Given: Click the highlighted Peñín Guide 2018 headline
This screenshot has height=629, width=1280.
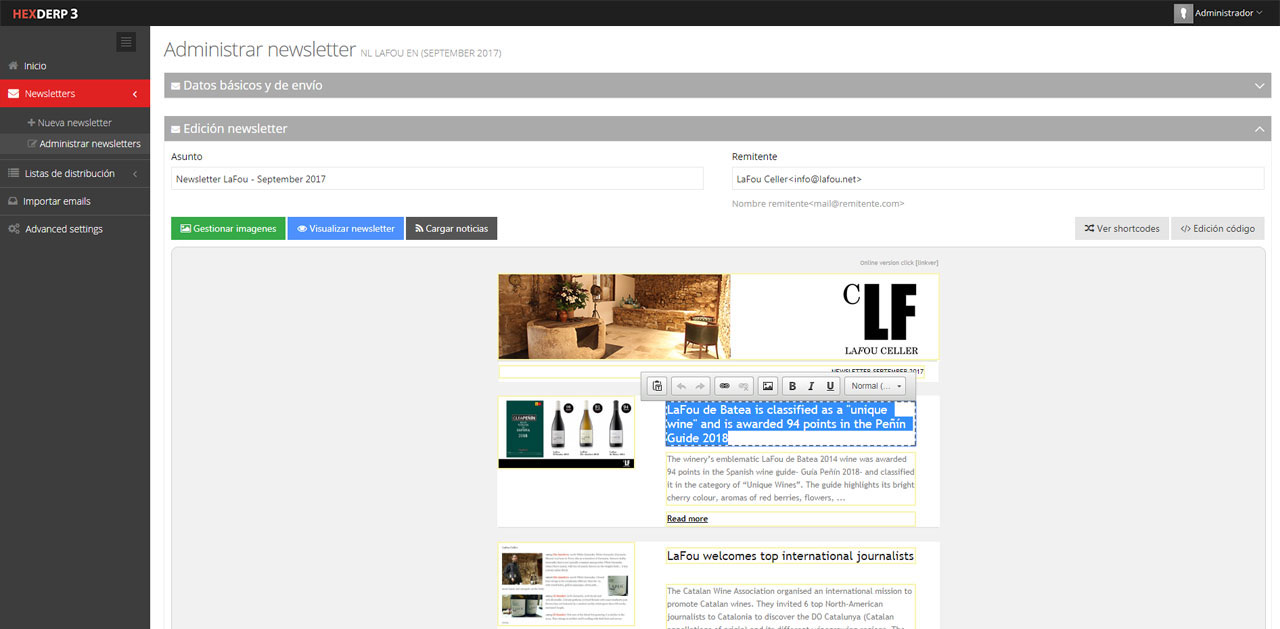Looking at the screenshot, I should click(x=790, y=424).
